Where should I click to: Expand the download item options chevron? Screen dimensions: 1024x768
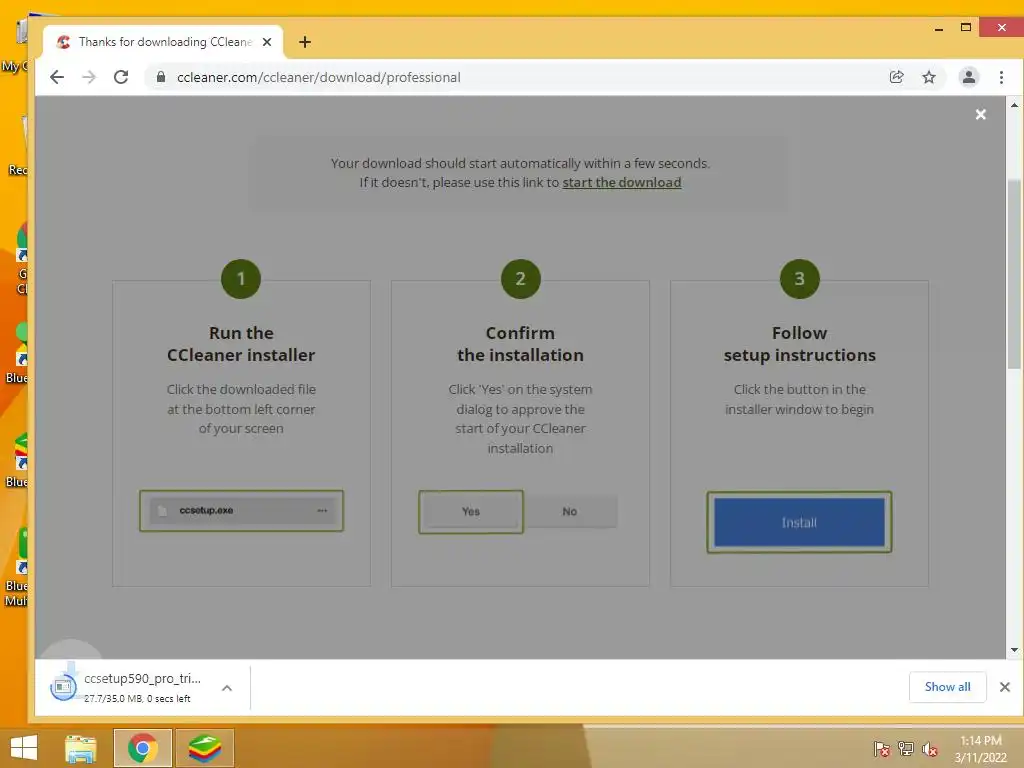(x=227, y=688)
